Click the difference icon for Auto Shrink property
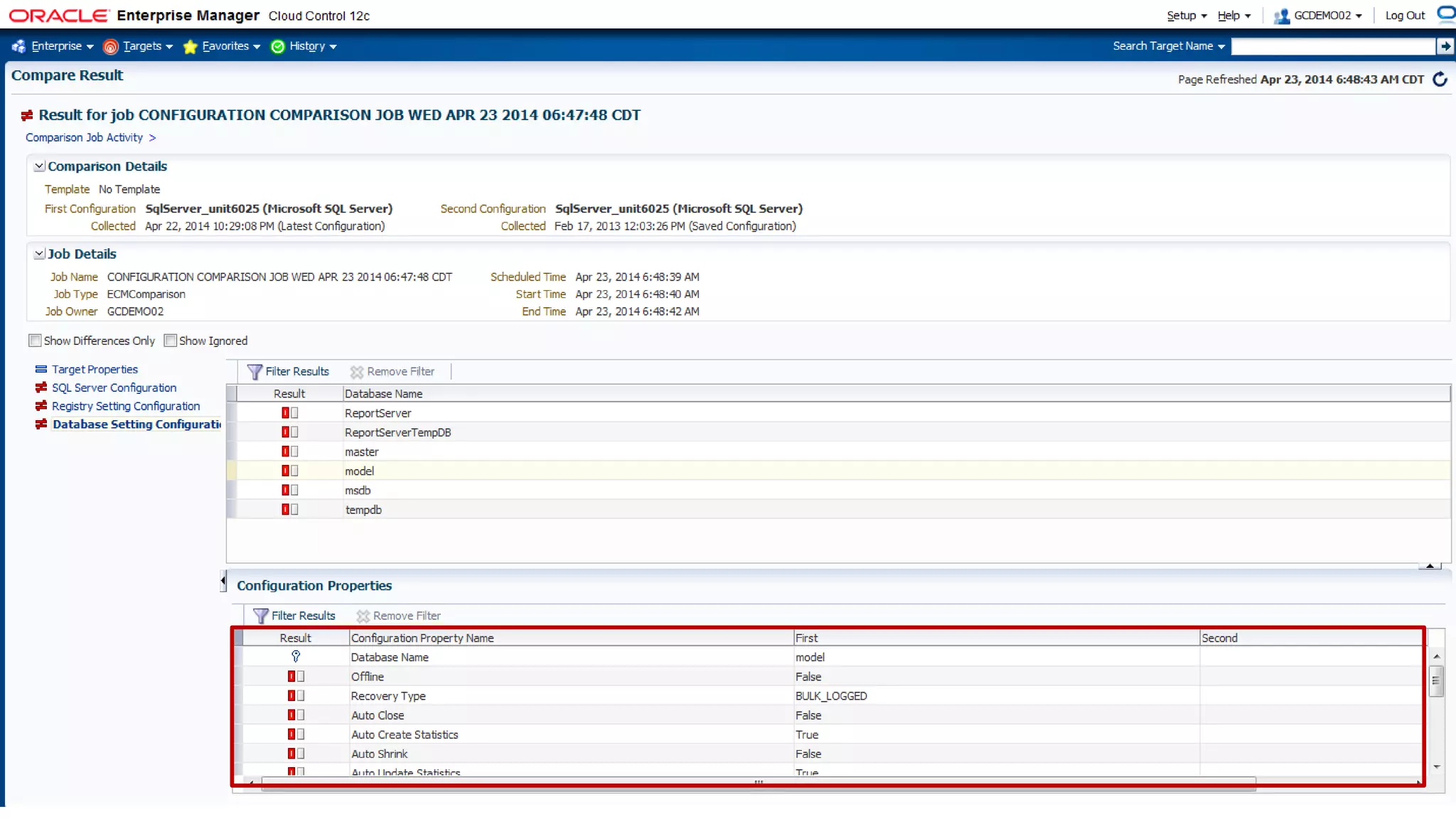Screen dimensions: 1456x819 pyautogui.click(x=296, y=753)
